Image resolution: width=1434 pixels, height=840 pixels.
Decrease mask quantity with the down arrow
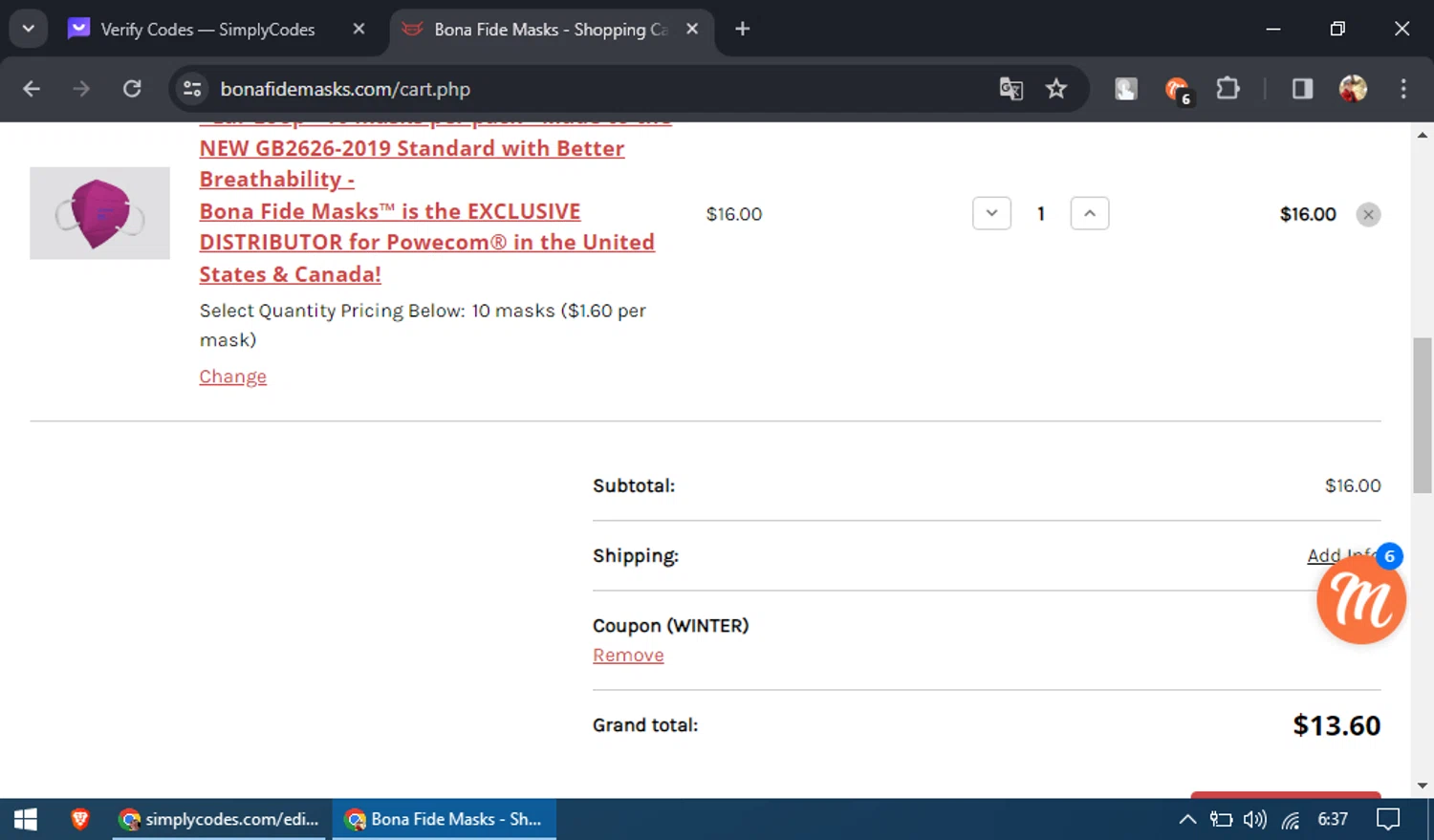click(x=991, y=213)
